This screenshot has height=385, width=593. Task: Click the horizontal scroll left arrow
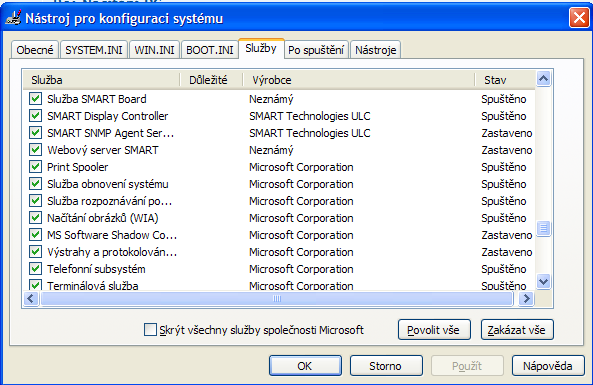[x=31, y=299]
